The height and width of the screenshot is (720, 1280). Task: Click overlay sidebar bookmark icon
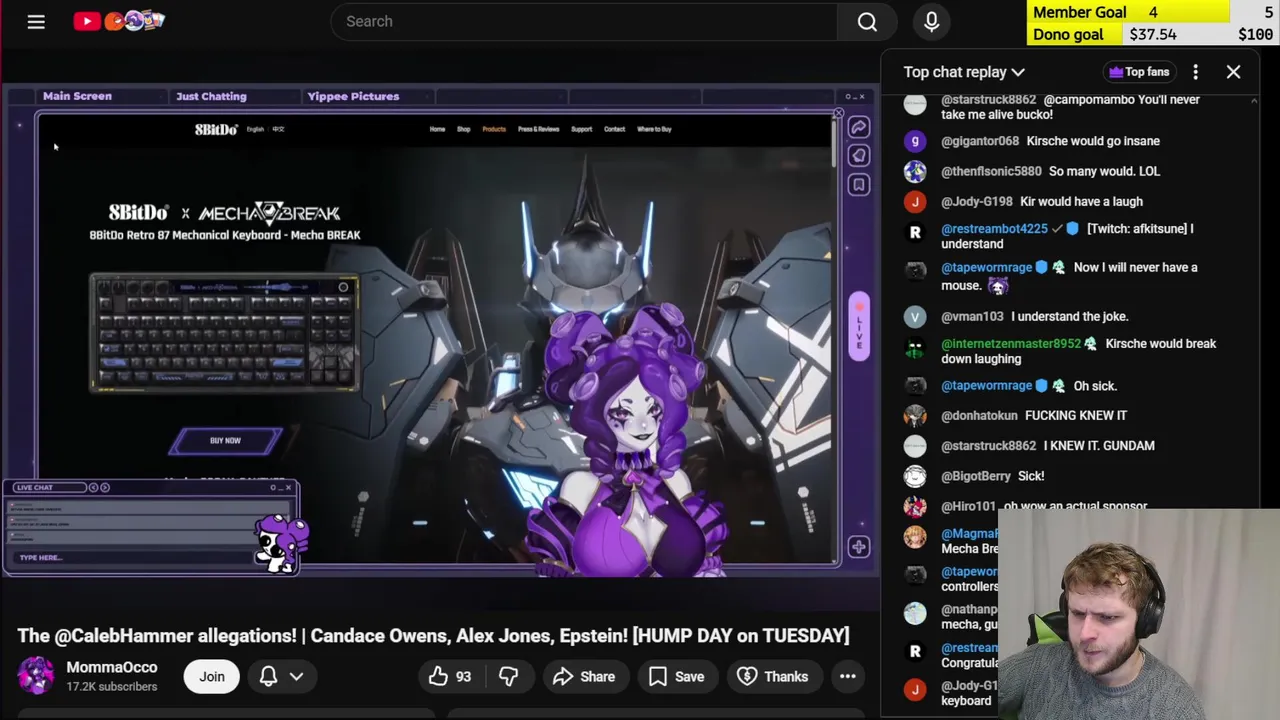pos(859,185)
